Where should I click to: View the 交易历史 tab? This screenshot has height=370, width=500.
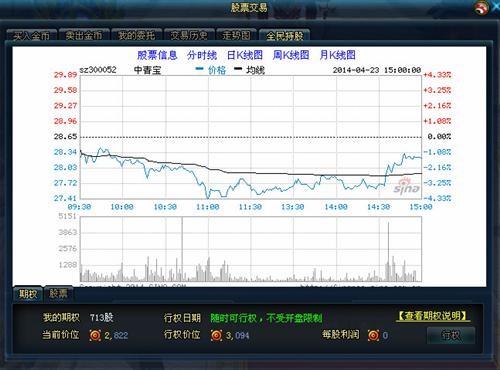(x=189, y=35)
